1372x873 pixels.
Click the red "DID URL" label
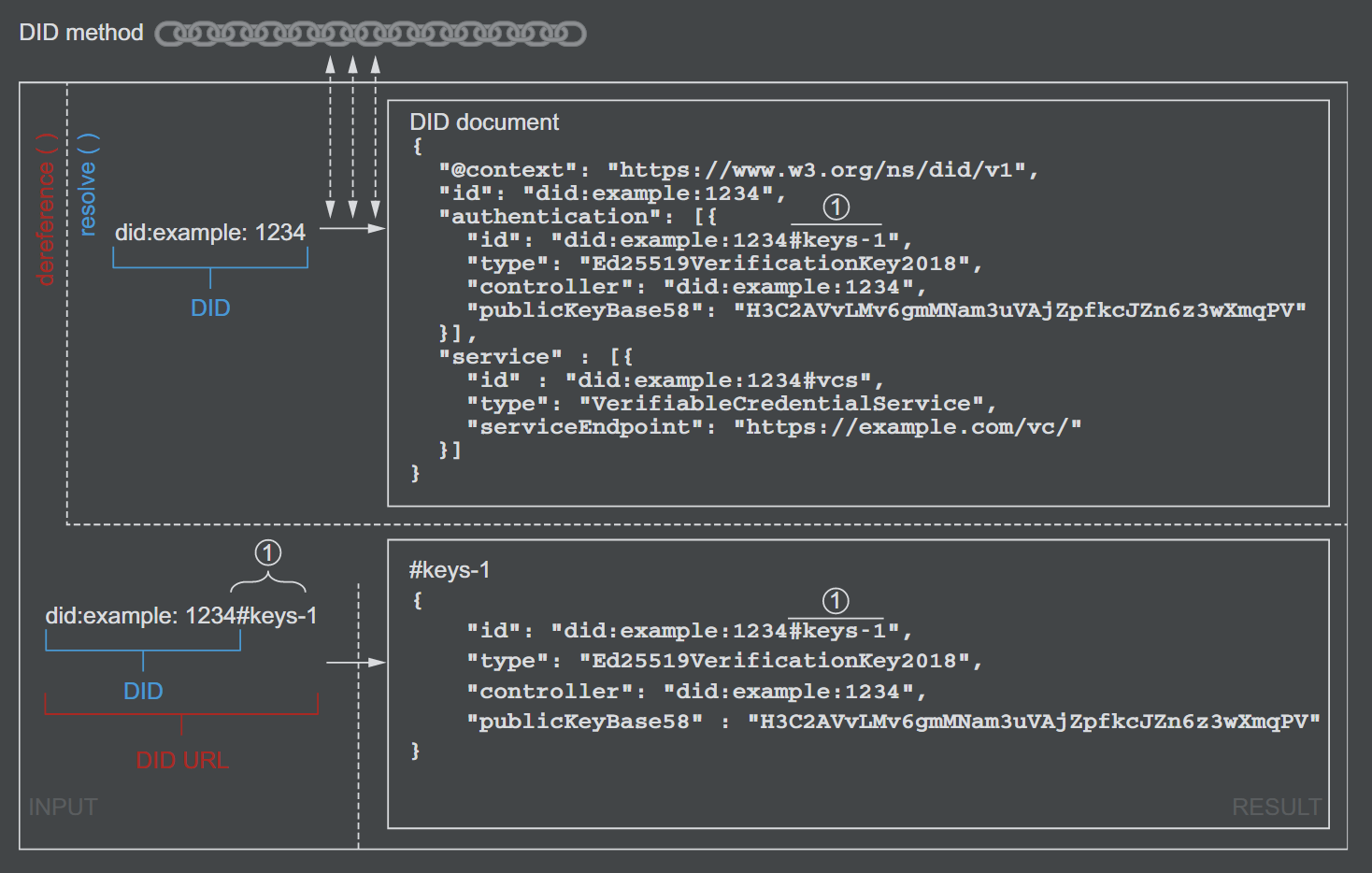(182, 760)
